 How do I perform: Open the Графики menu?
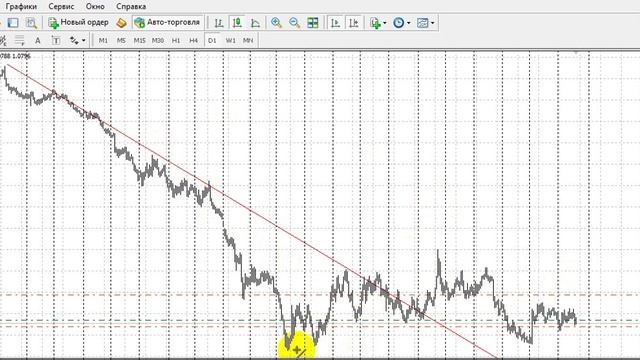point(21,7)
